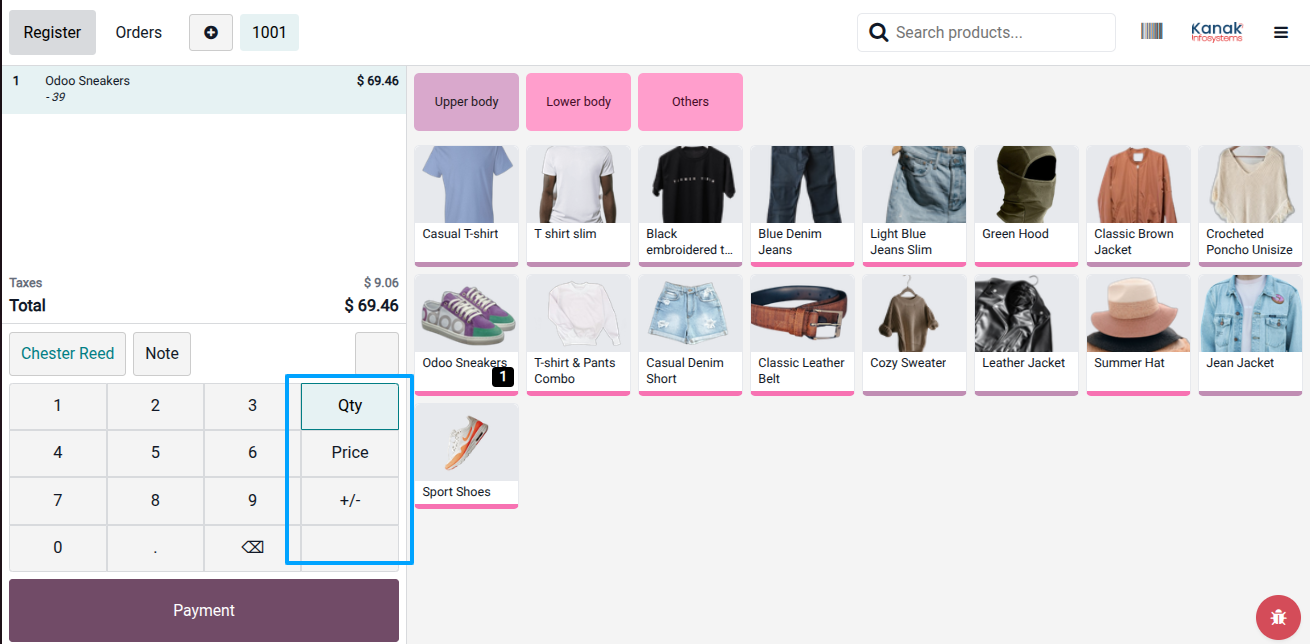Select order number 1001
Screen dimensions: 1310x644
pos(269,32)
